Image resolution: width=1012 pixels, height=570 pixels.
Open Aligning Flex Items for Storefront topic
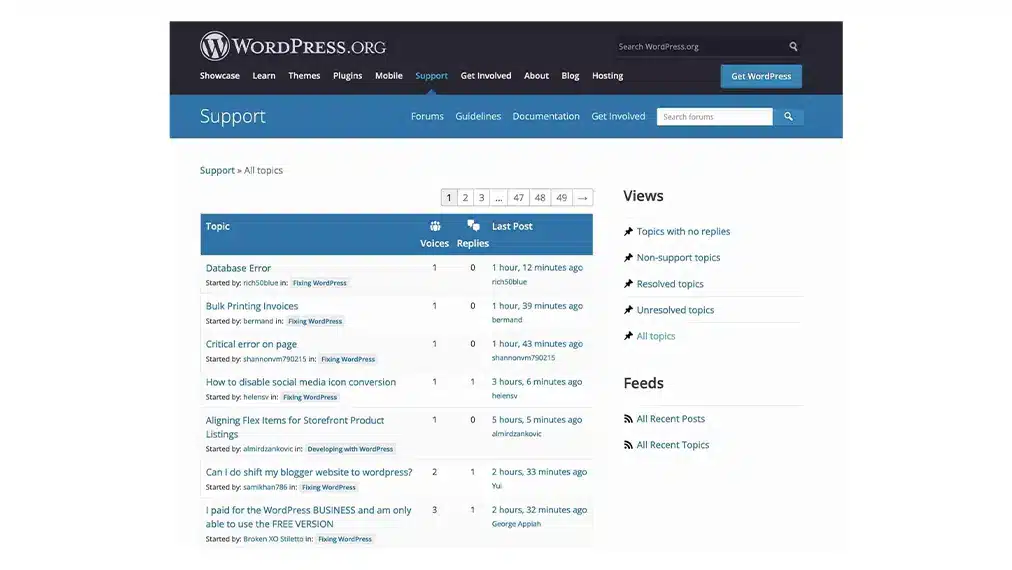coord(295,427)
